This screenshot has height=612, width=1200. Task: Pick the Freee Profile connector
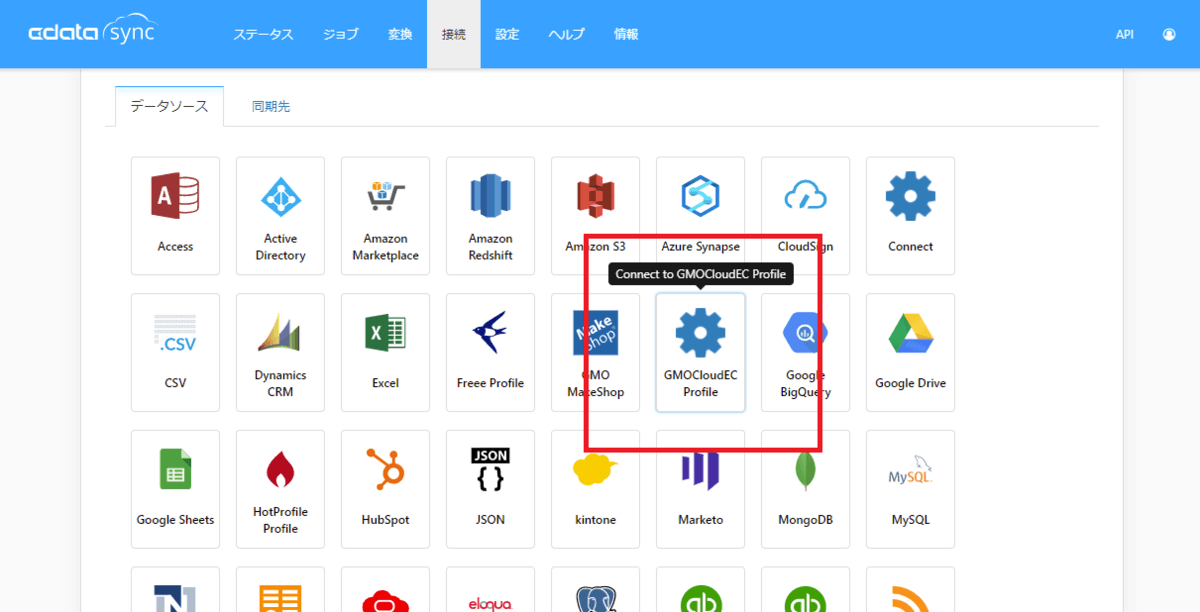pyautogui.click(x=490, y=352)
